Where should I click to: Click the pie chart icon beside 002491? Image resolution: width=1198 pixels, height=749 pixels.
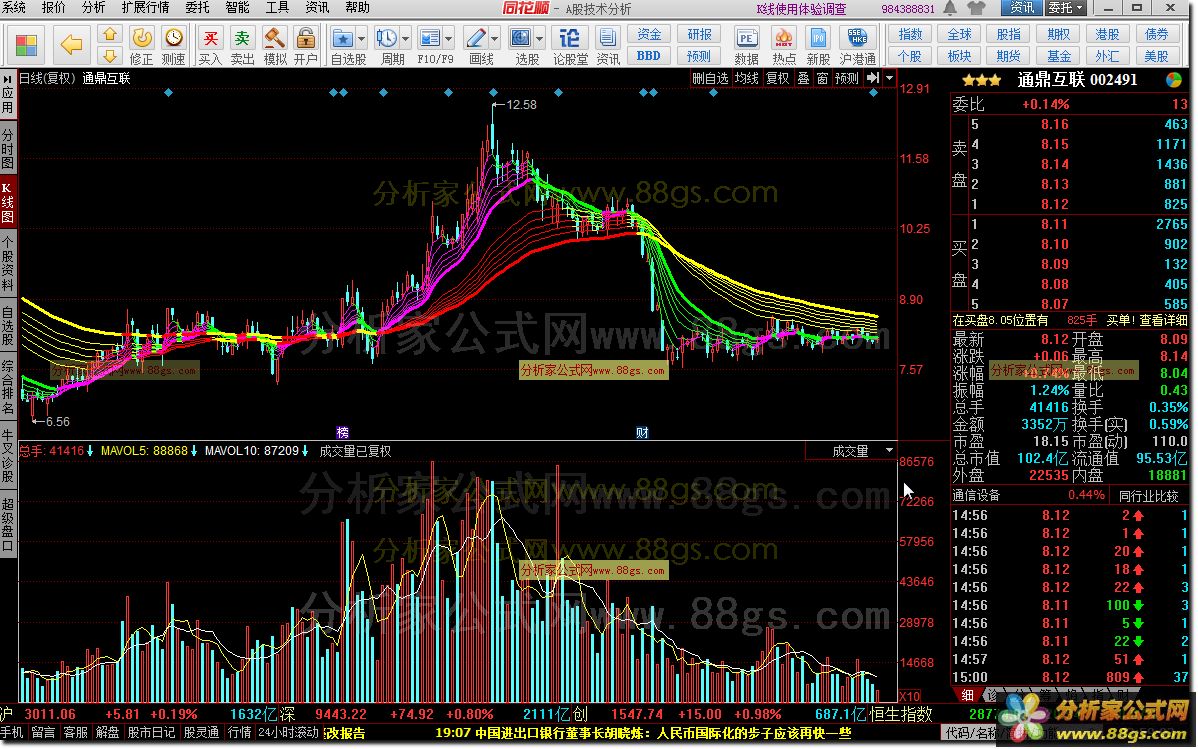(x=1174, y=80)
